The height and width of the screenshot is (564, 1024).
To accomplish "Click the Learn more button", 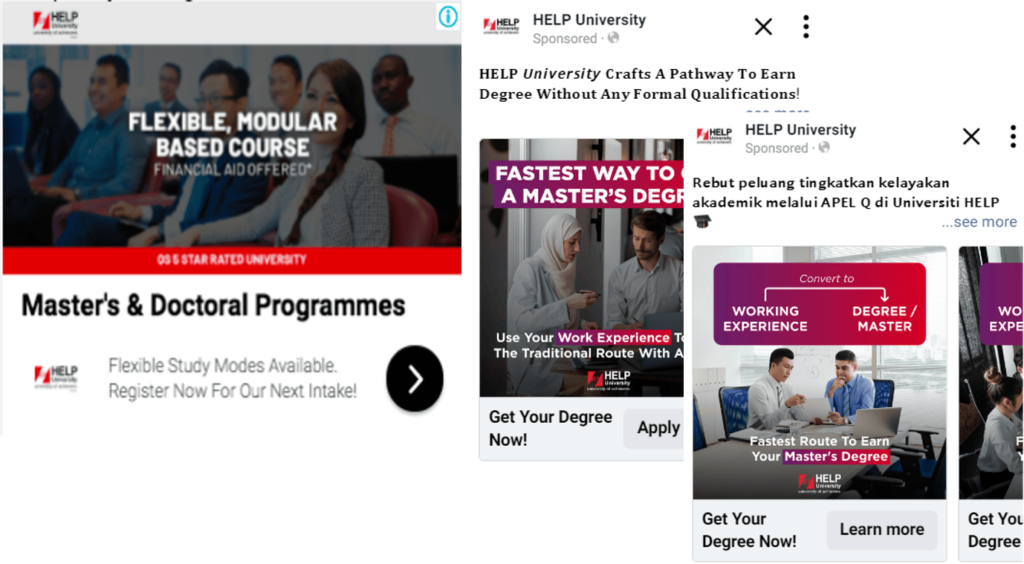I will point(882,529).
